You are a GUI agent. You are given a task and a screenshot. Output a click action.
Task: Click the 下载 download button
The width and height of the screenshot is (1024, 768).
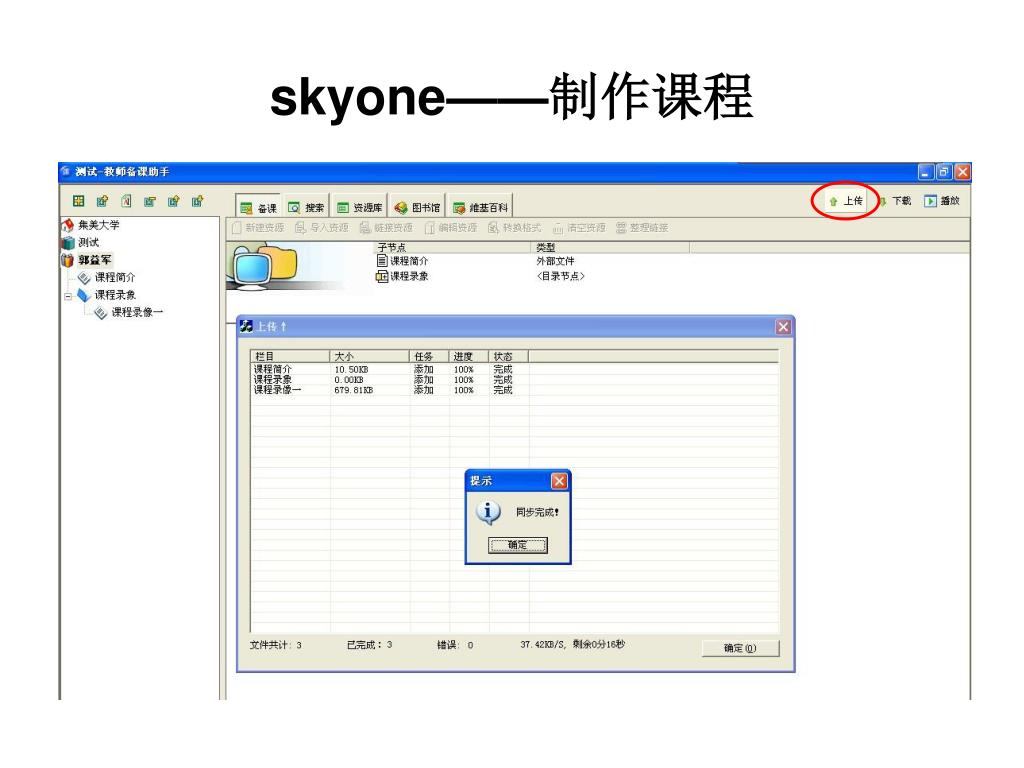pyautogui.click(x=895, y=201)
